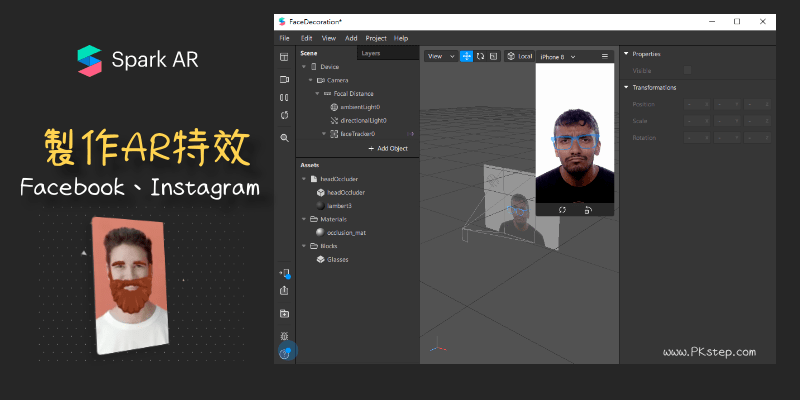Open the iPhone 8 device dropdown
Image resolution: width=800 pixels, height=400 pixels.
click(557, 57)
